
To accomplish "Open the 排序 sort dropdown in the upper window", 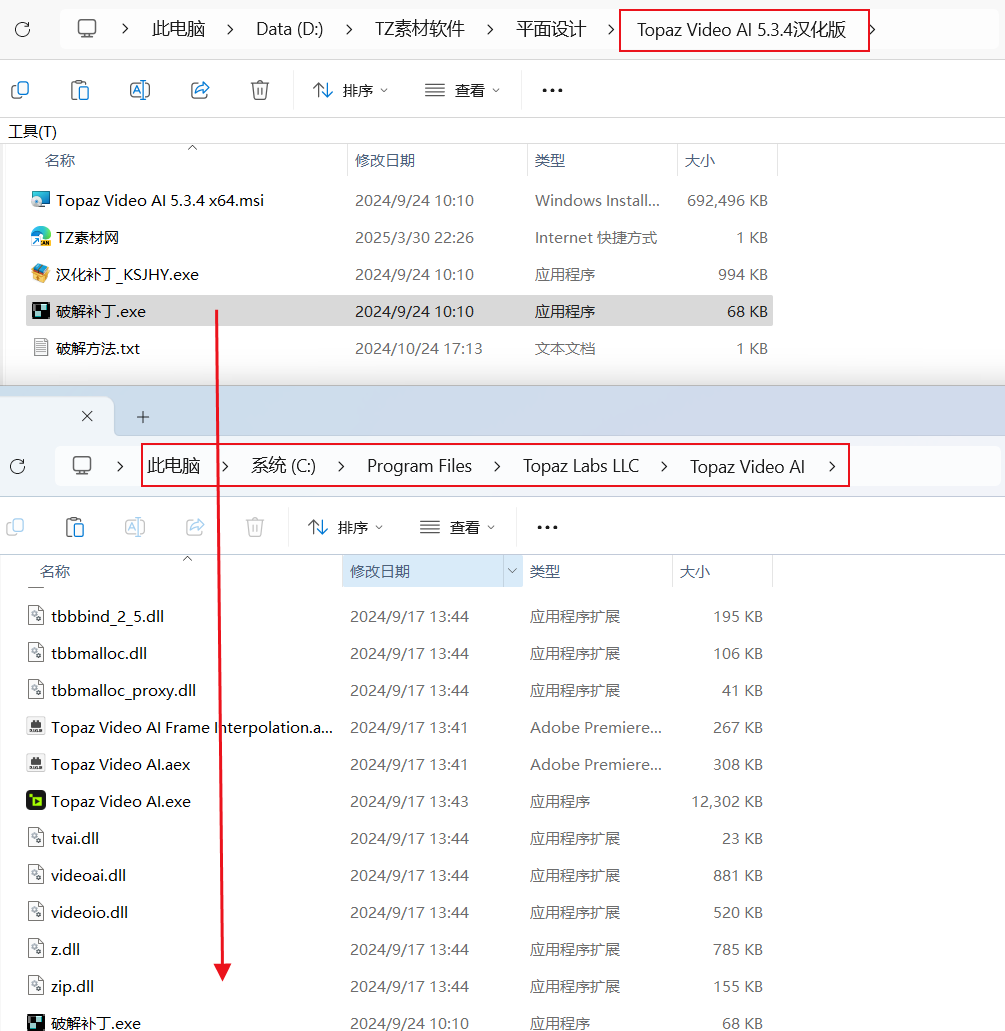I will 351,90.
